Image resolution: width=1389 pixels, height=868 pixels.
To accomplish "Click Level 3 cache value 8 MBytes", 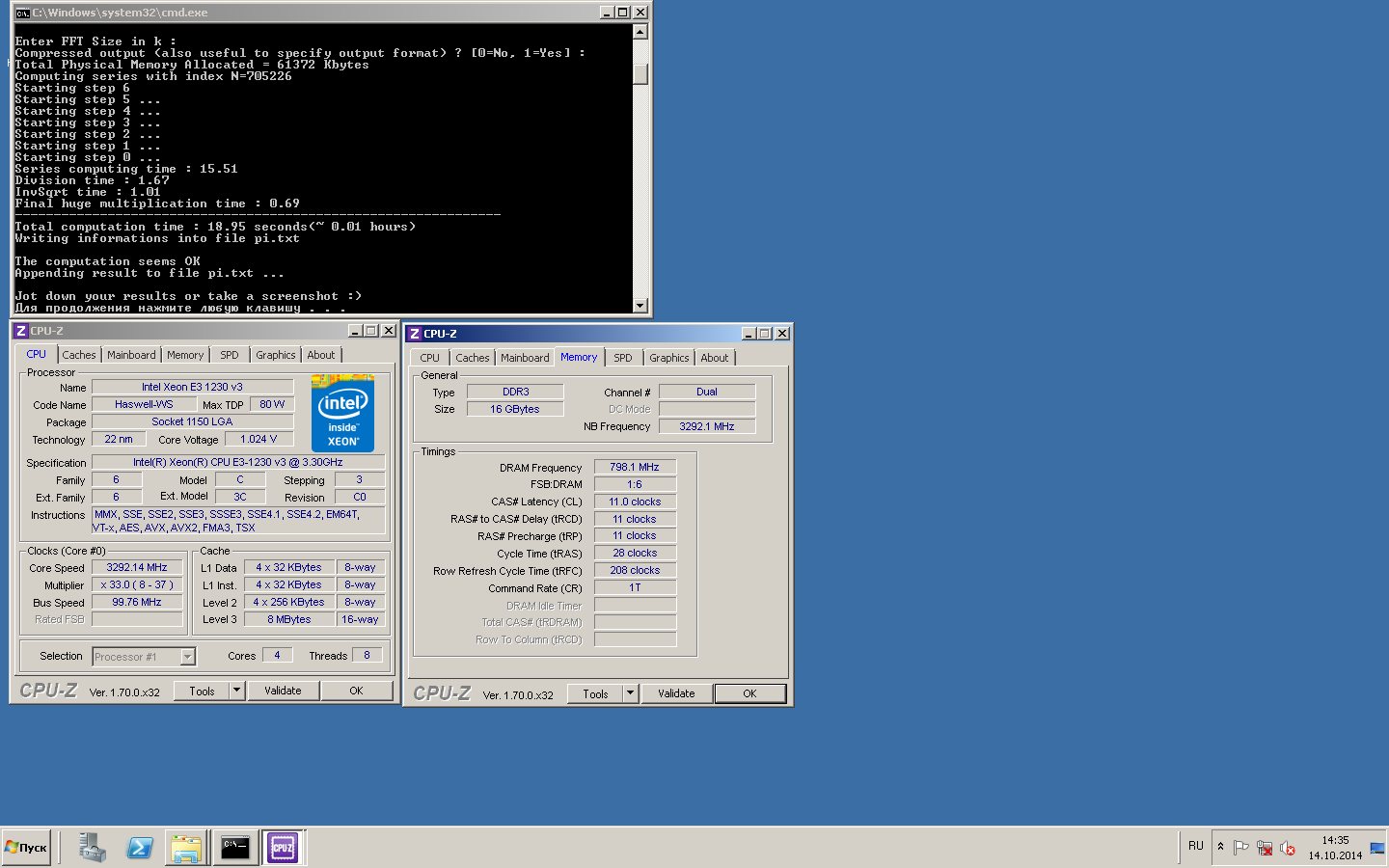I will (289, 619).
